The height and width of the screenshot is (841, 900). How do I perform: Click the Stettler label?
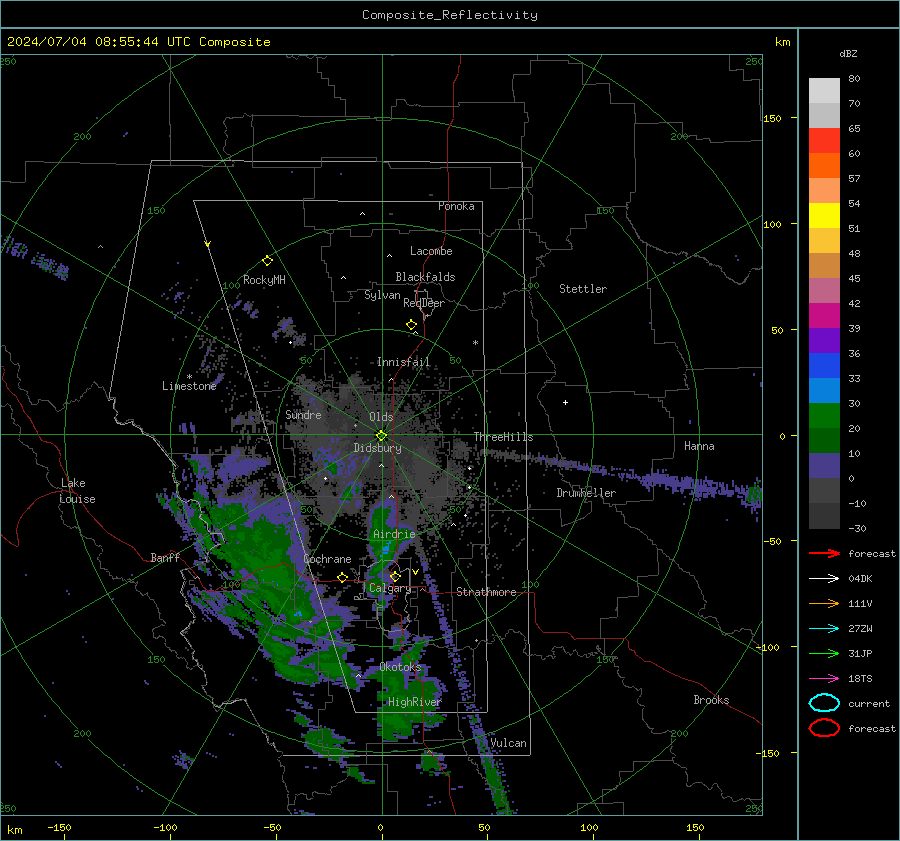pyautogui.click(x=583, y=289)
